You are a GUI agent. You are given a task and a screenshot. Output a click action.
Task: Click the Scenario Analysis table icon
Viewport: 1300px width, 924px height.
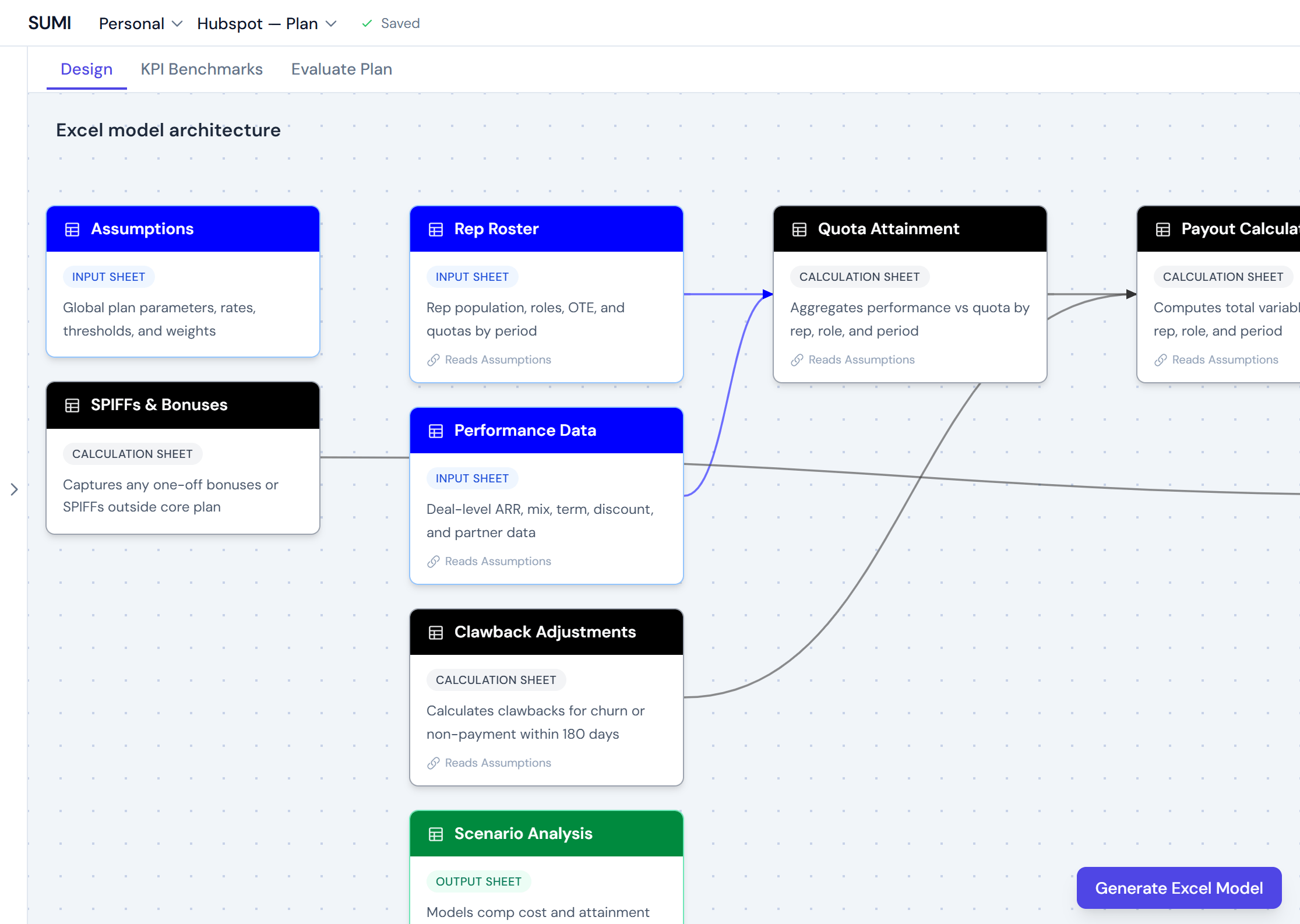point(436,834)
